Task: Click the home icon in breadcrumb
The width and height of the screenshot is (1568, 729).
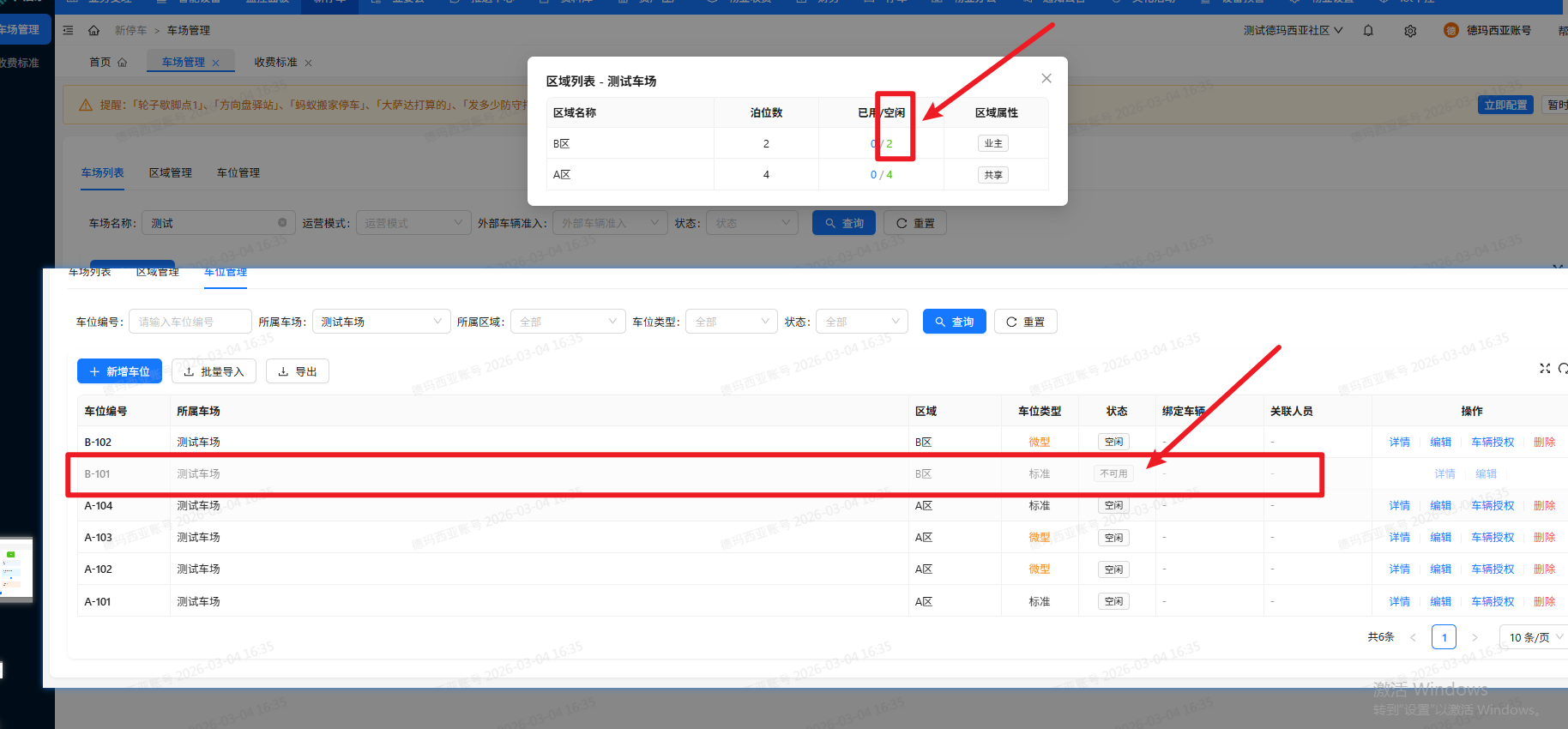Action: (93, 30)
